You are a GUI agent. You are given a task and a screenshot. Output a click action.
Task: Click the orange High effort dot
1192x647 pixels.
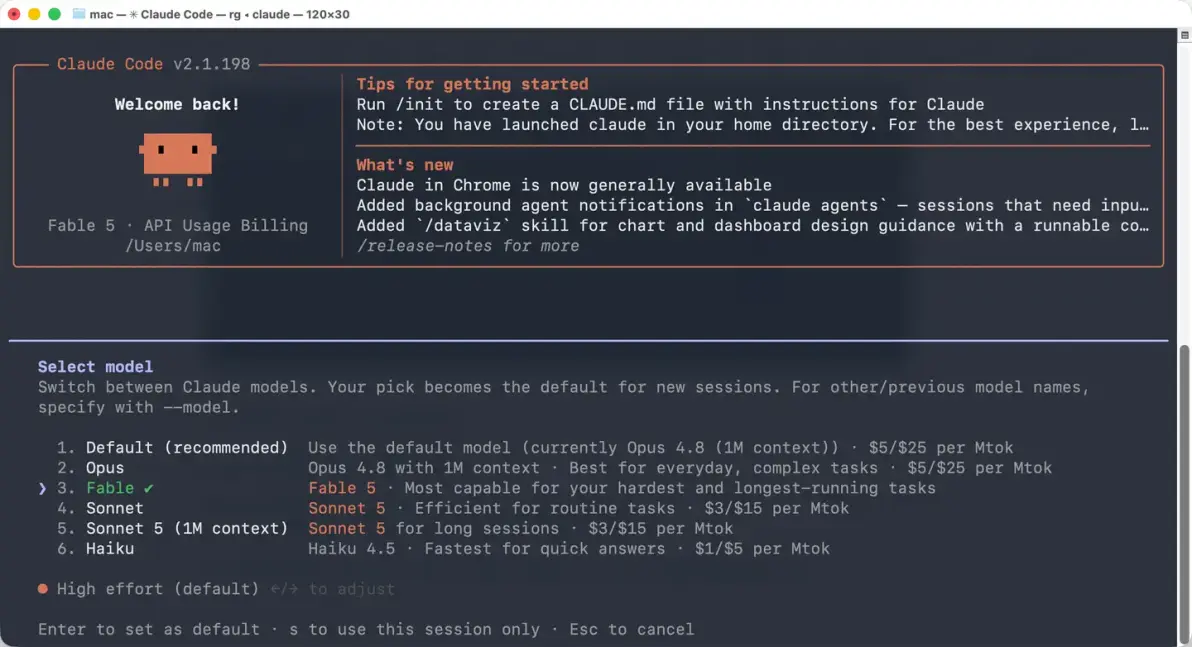pyautogui.click(x=43, y=588)
